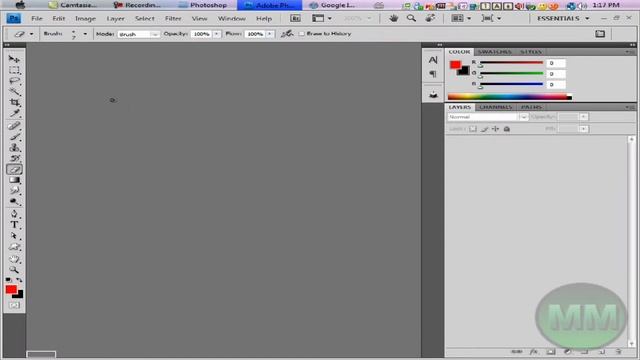Click the foreground color in the toolbox
Image resolution: width=640 pixels, height=360 pixels.
11,289
